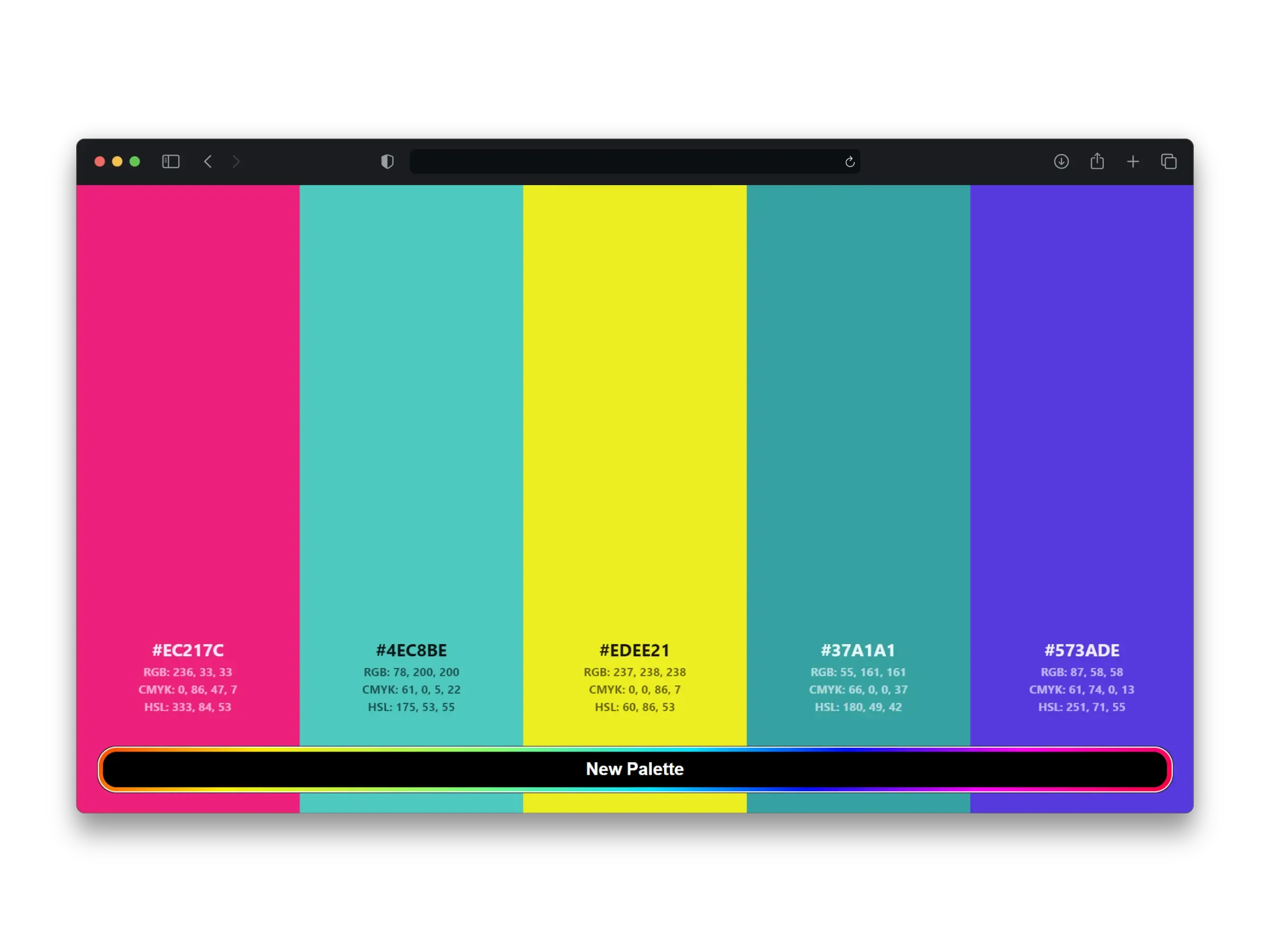Show the tab overview icon

coord(1168,162)
